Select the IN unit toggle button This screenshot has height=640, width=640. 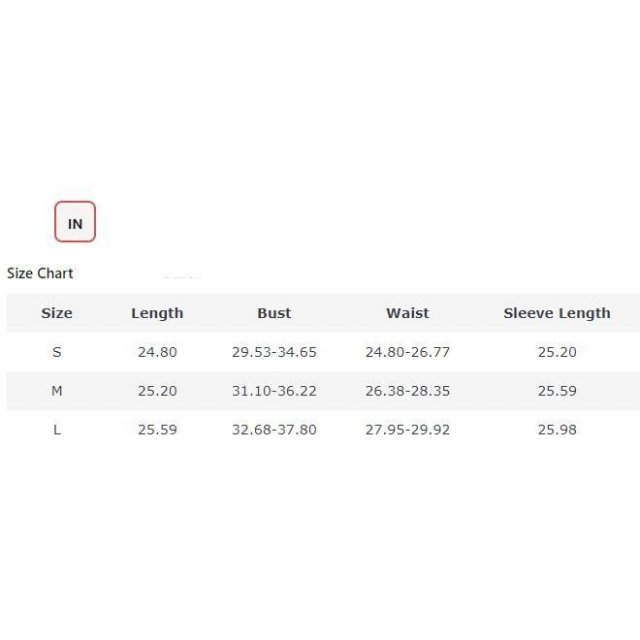pyautogui.click(x=75, y=222)
